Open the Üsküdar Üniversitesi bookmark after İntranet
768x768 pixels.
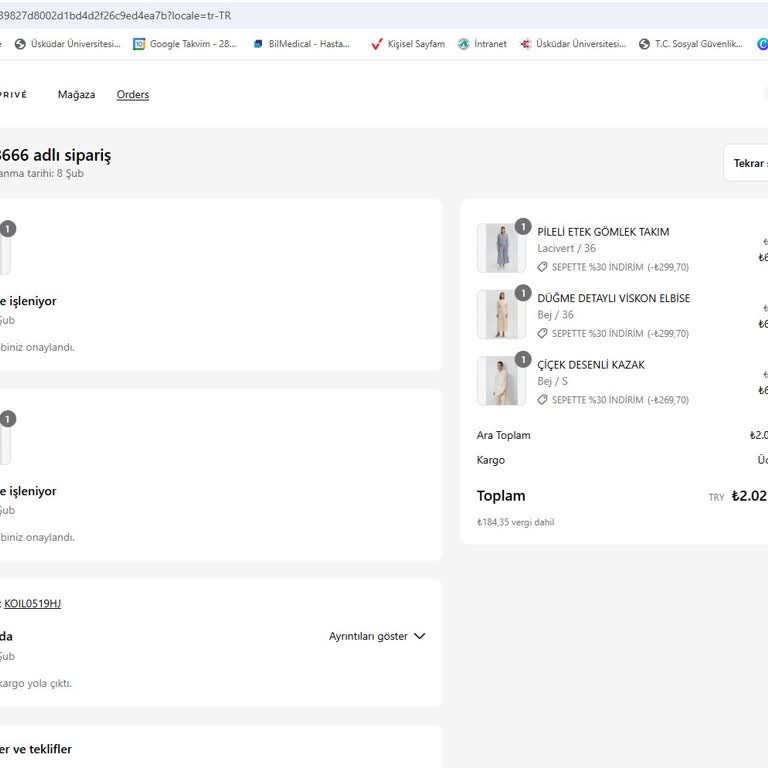(x=573, y=44)
